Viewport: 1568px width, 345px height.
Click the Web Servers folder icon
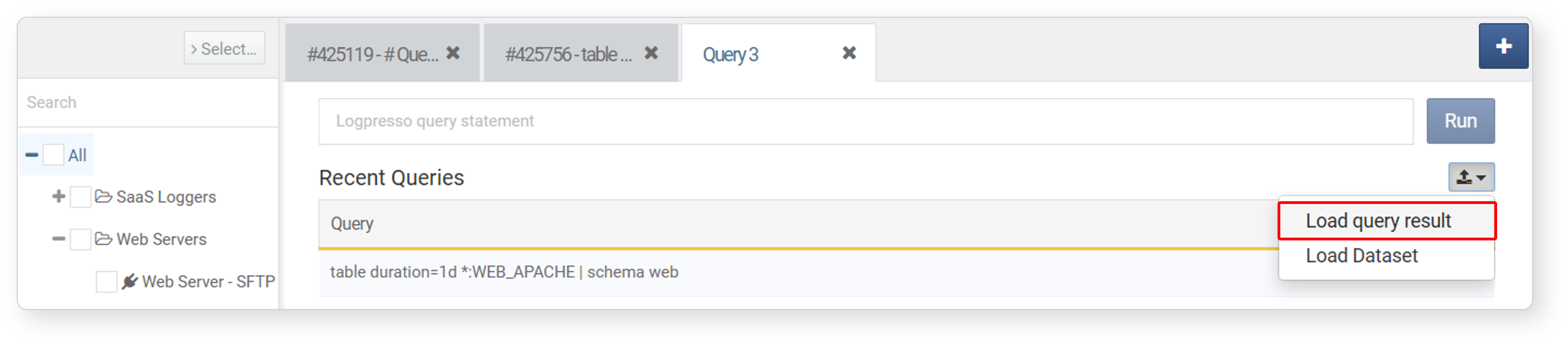click(104, 239)
